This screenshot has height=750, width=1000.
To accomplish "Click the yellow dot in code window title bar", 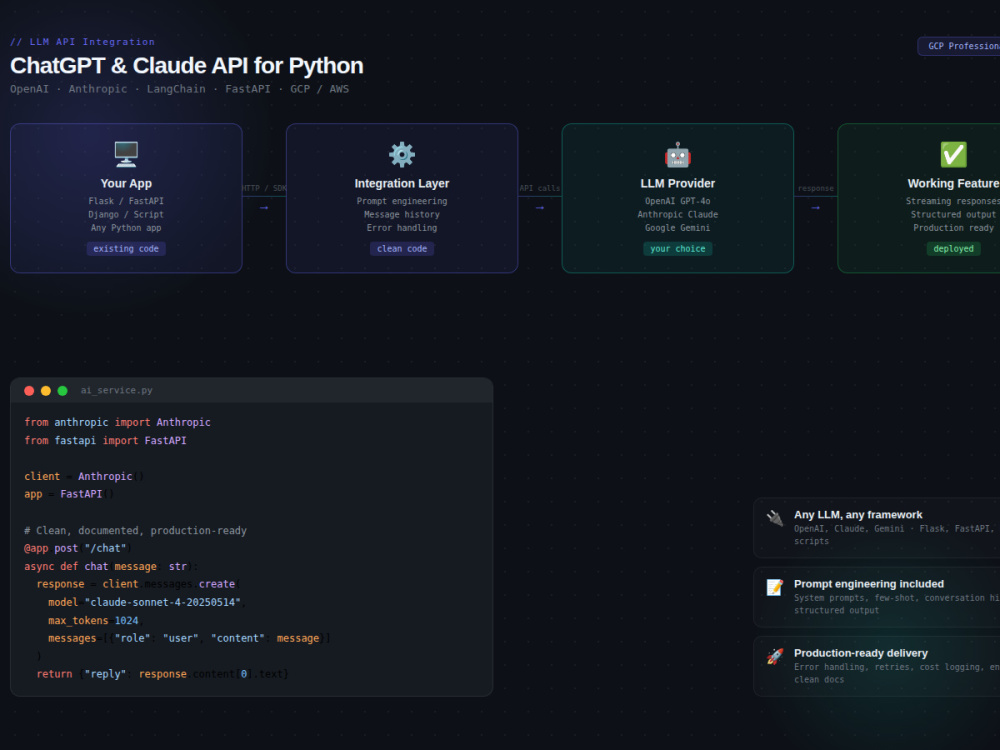I will (x=46, y=391).
